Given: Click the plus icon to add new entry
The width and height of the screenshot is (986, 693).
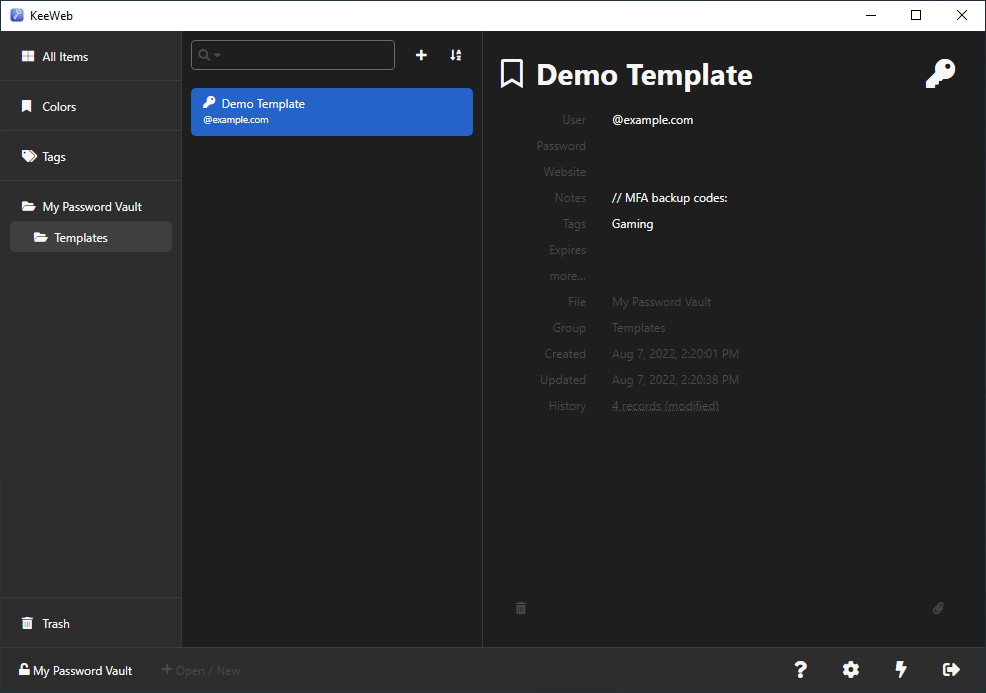Looking at the screenshot, I should point(421,55).
